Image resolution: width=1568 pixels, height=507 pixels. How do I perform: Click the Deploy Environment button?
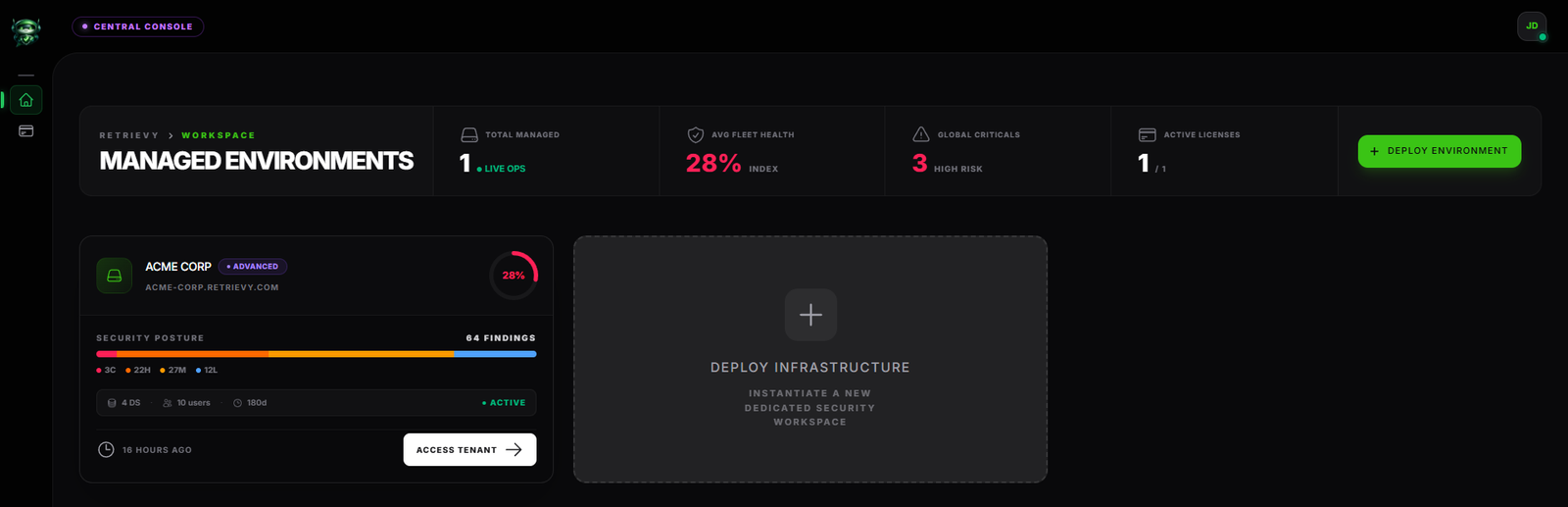pos(1440,151)
